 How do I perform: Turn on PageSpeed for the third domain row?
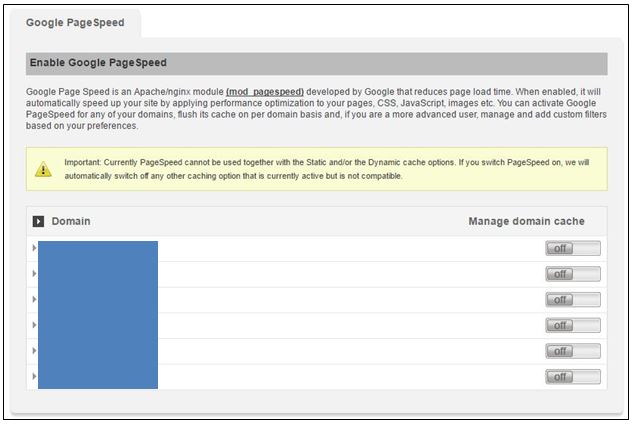click(573, 299)
